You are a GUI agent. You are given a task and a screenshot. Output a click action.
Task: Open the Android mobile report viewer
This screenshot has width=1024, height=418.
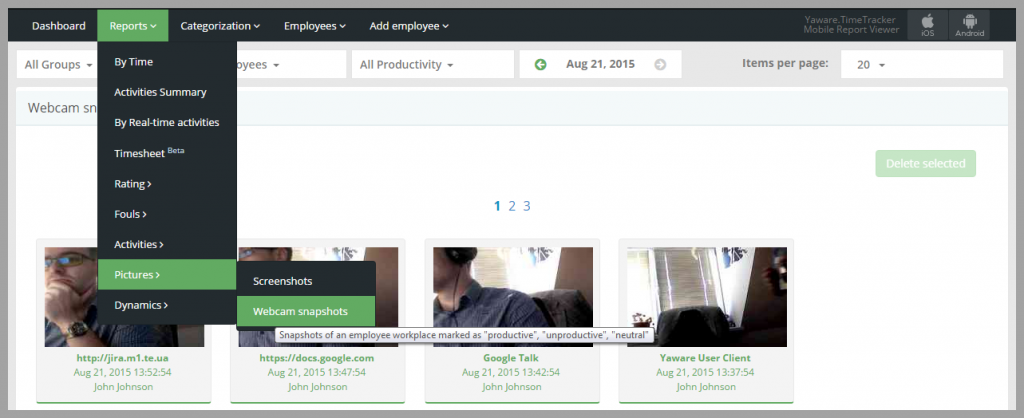[x=969, y=25]
